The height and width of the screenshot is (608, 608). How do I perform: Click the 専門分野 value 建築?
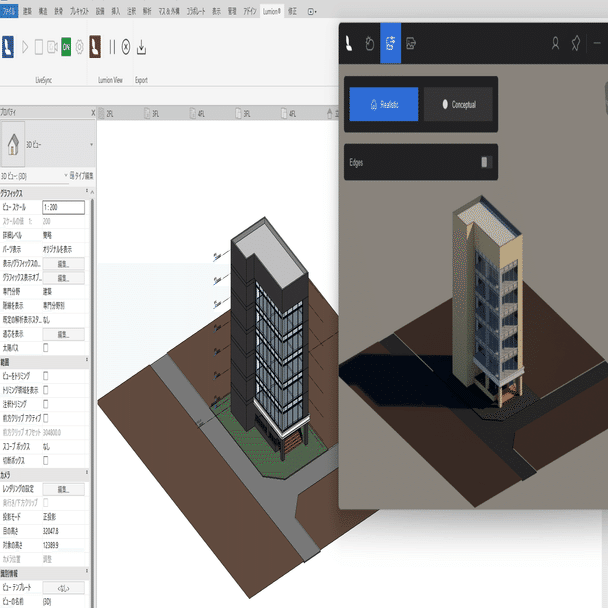47,292
